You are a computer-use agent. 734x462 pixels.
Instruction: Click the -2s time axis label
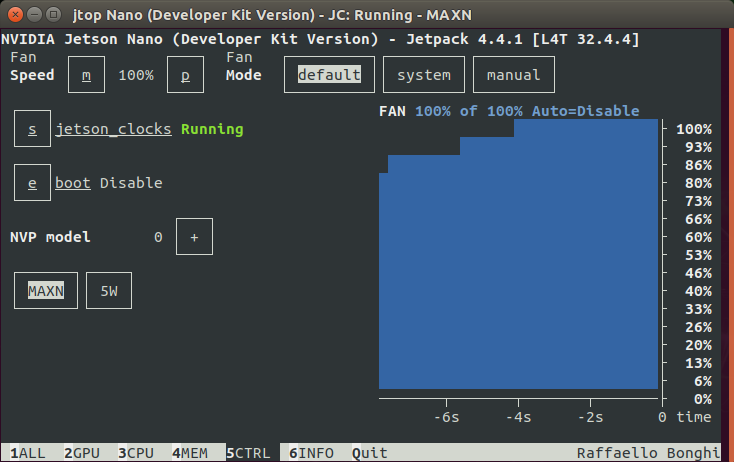(x=590, y=417)
